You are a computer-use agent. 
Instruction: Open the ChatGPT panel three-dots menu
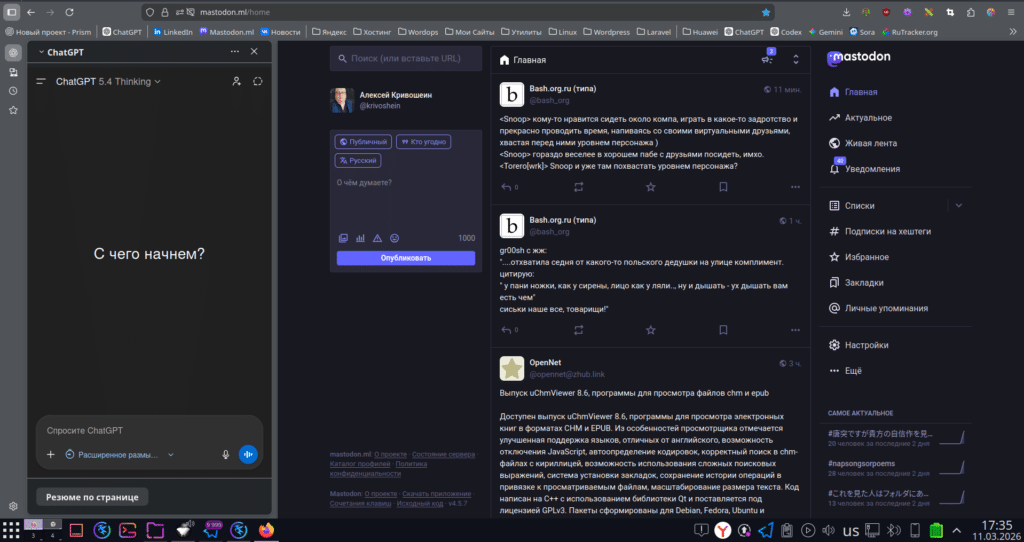(x=234, y=52)
